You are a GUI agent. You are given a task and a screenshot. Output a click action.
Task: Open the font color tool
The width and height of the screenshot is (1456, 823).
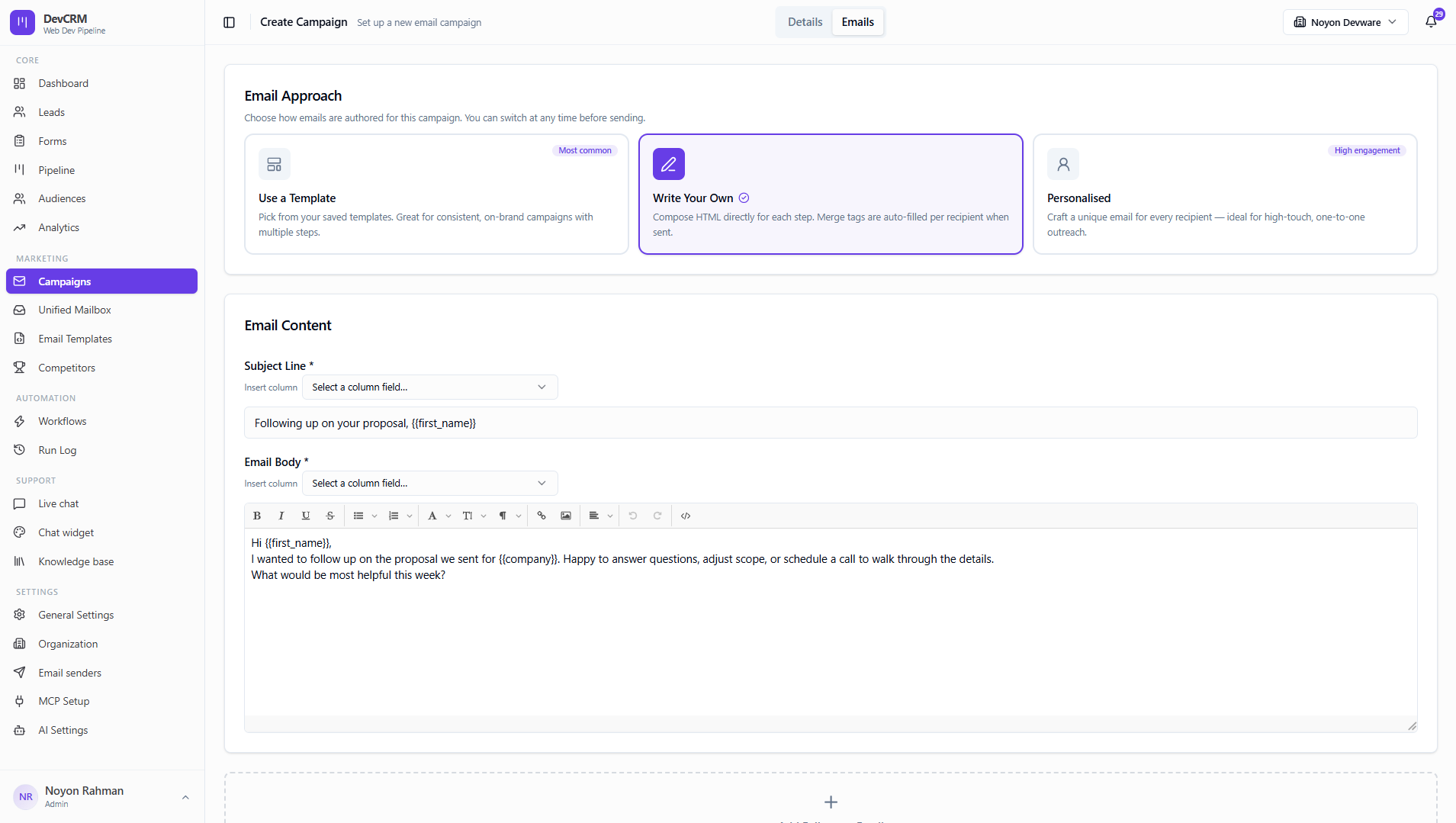pos(432,516)
